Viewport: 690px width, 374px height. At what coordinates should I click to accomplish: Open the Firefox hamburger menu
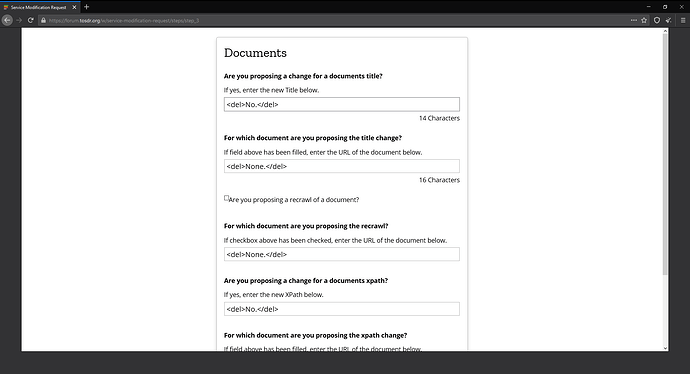coord(683,20)
